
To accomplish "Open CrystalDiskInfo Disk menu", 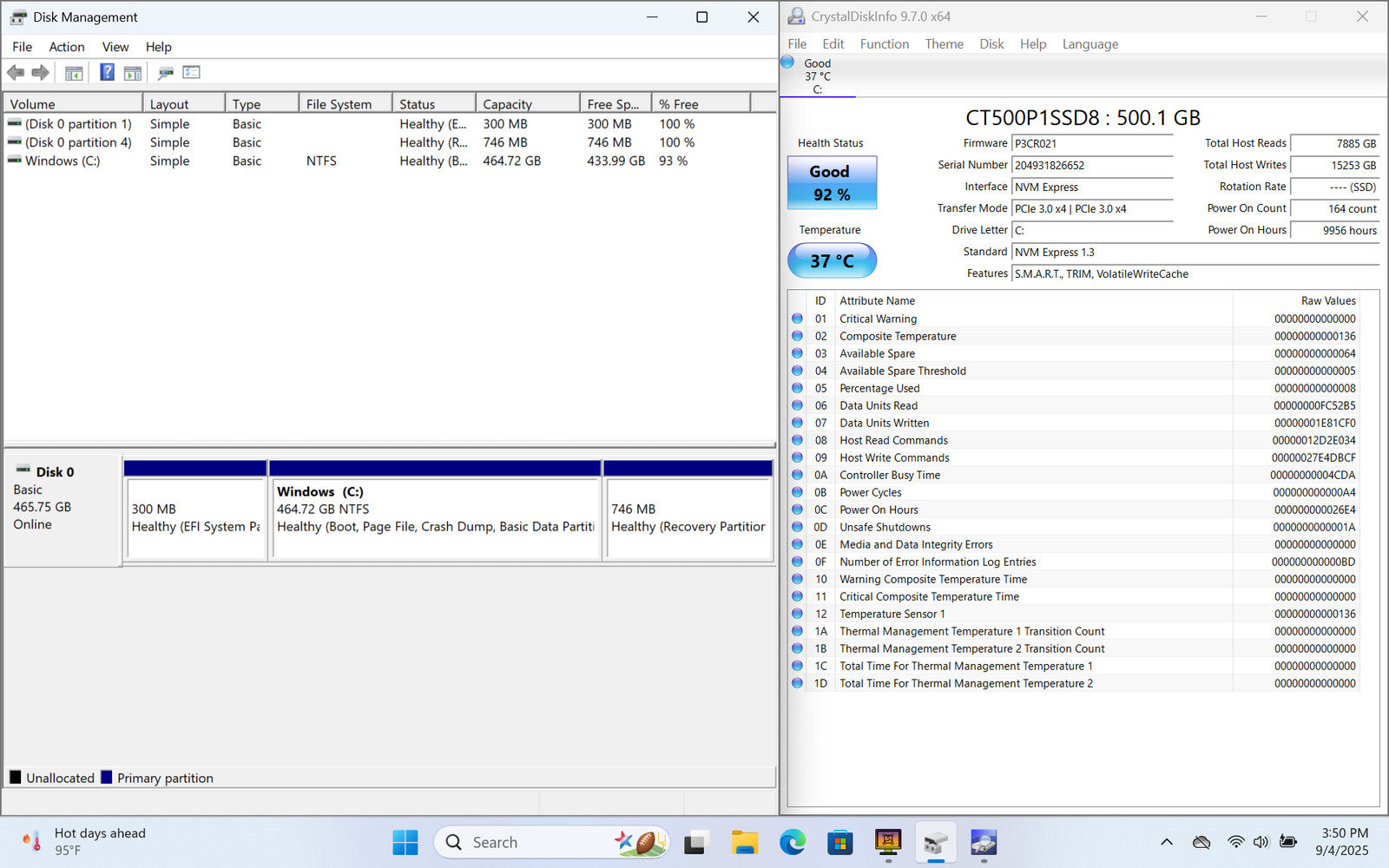I will tap(991, 43).
